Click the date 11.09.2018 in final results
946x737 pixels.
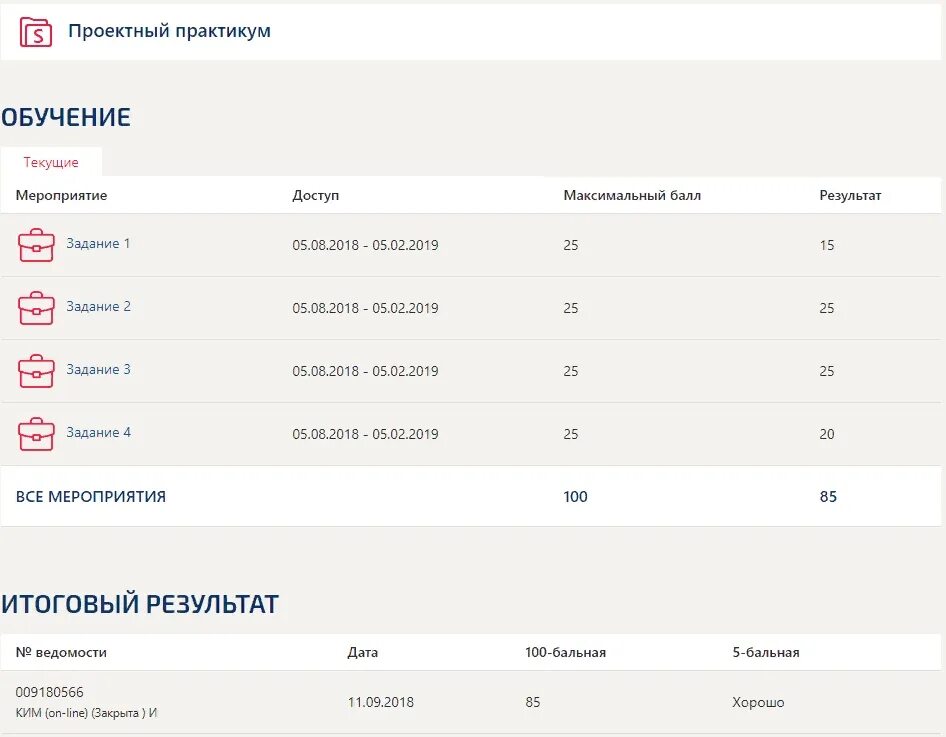(x=380, y=703)
